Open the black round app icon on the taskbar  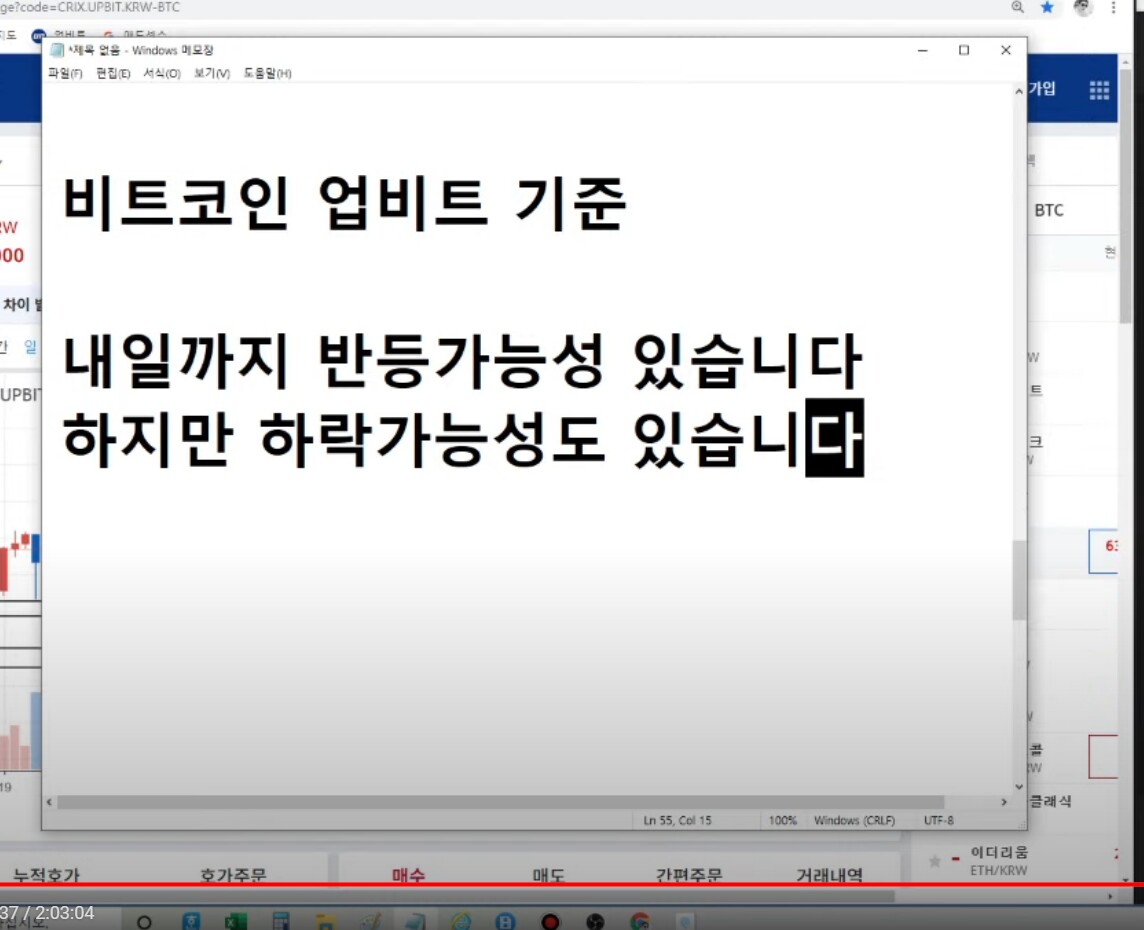click(595, 922)
